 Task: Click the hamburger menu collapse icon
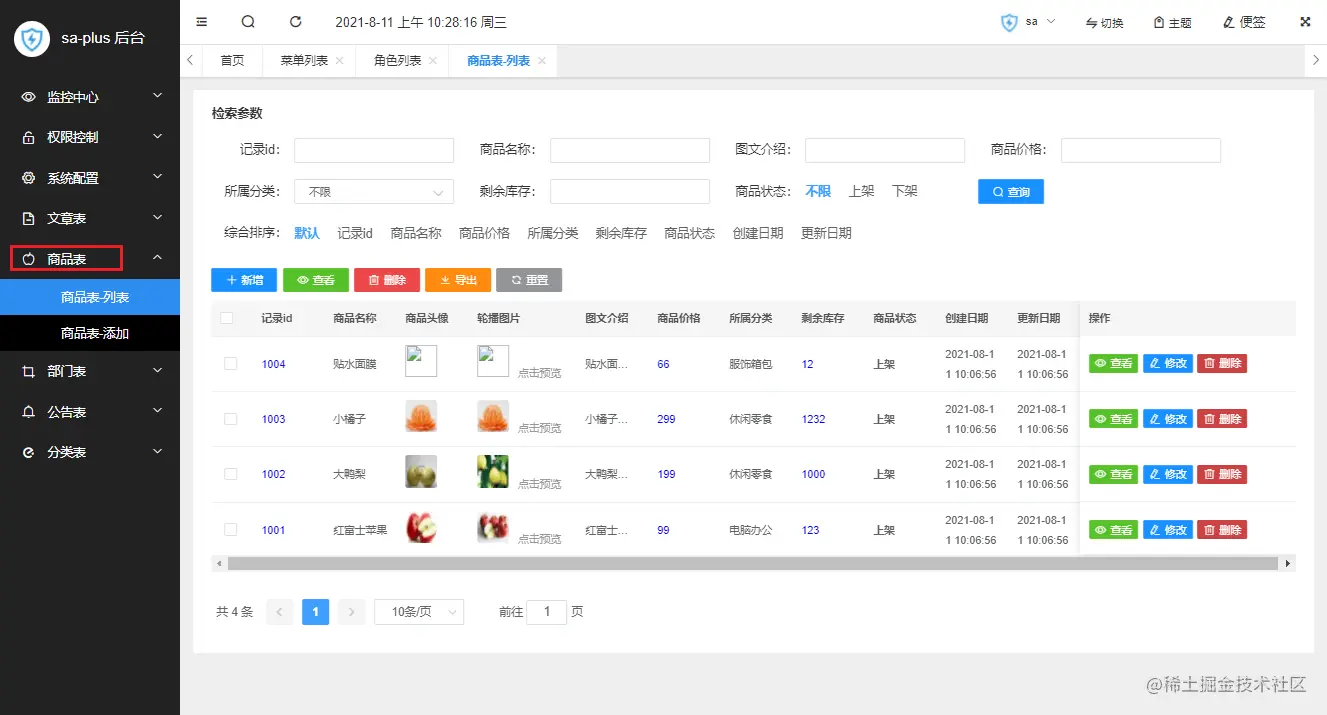202,21
